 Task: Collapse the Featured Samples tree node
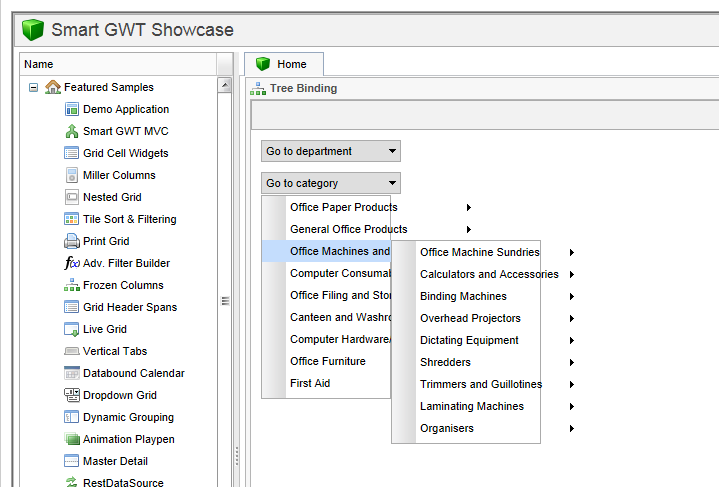click(x=34, y=87)
